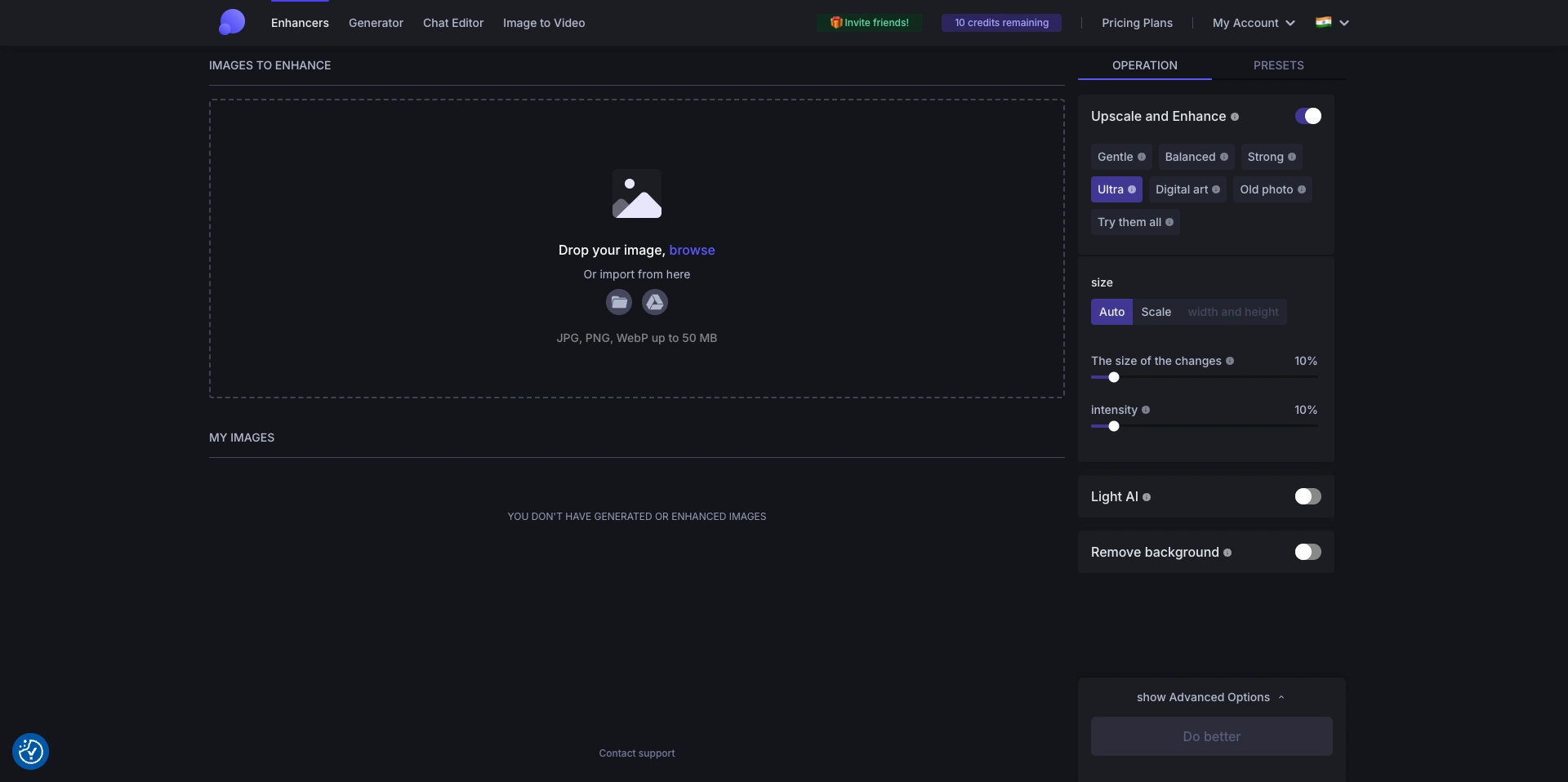This screenshot has width=1568, height=782.
Task: Open the Generator page
Action: point(376,23)
